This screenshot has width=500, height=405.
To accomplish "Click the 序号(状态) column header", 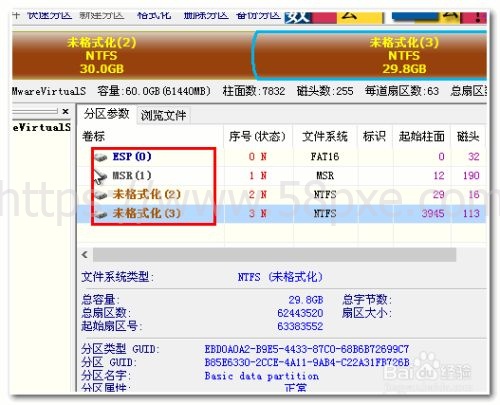I will [x=257, y=136].
